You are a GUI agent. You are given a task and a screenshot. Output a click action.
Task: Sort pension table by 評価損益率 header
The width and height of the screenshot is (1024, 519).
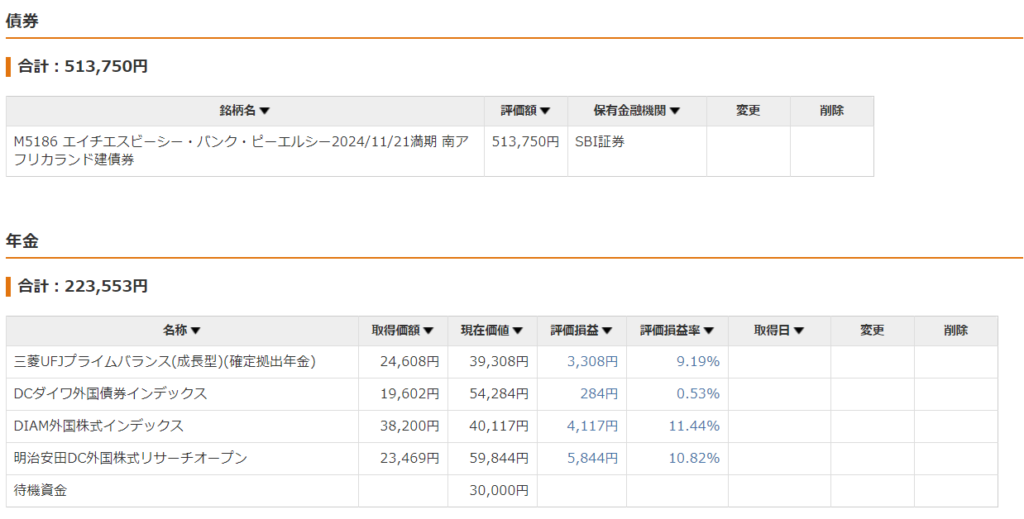tap(677, 331)
